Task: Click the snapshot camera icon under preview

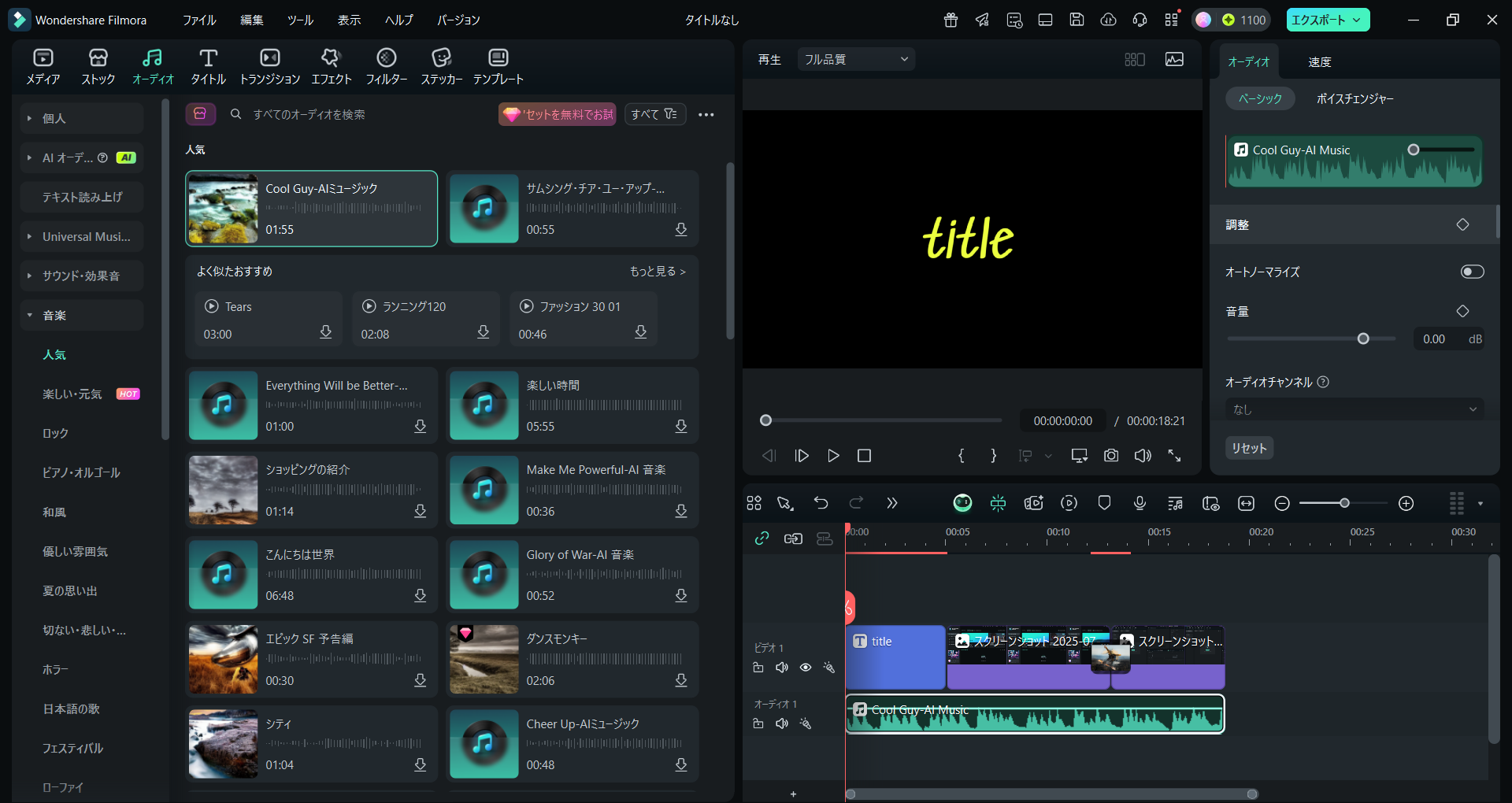Action: point(1111,456)
